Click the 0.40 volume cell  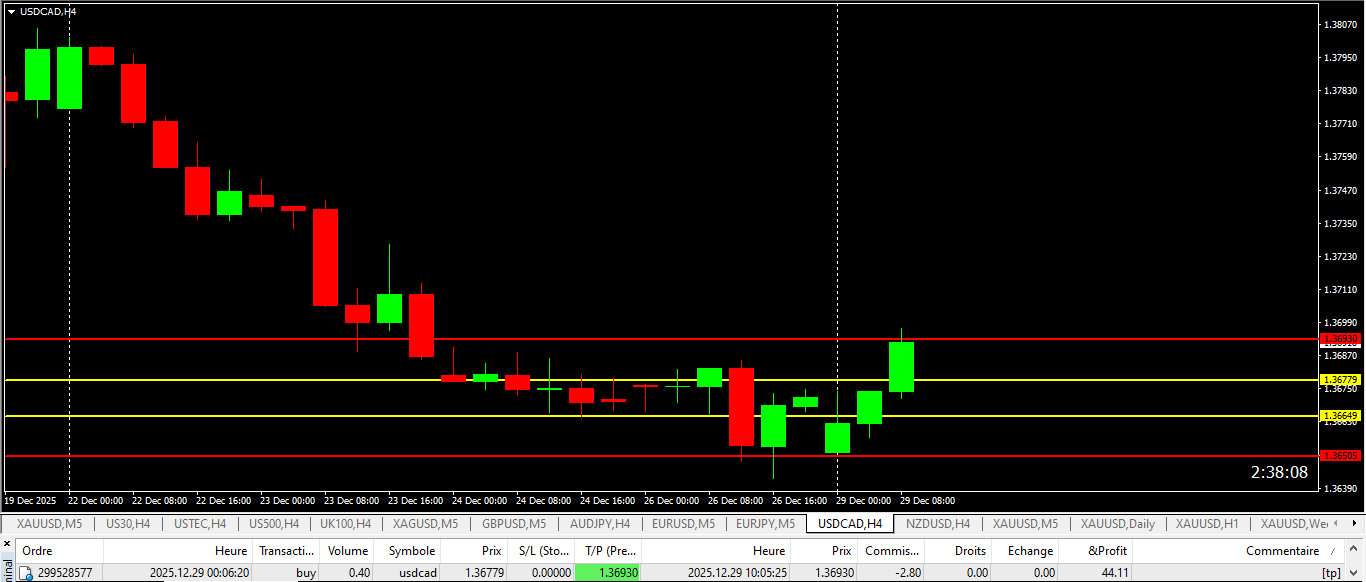(358, 573)
